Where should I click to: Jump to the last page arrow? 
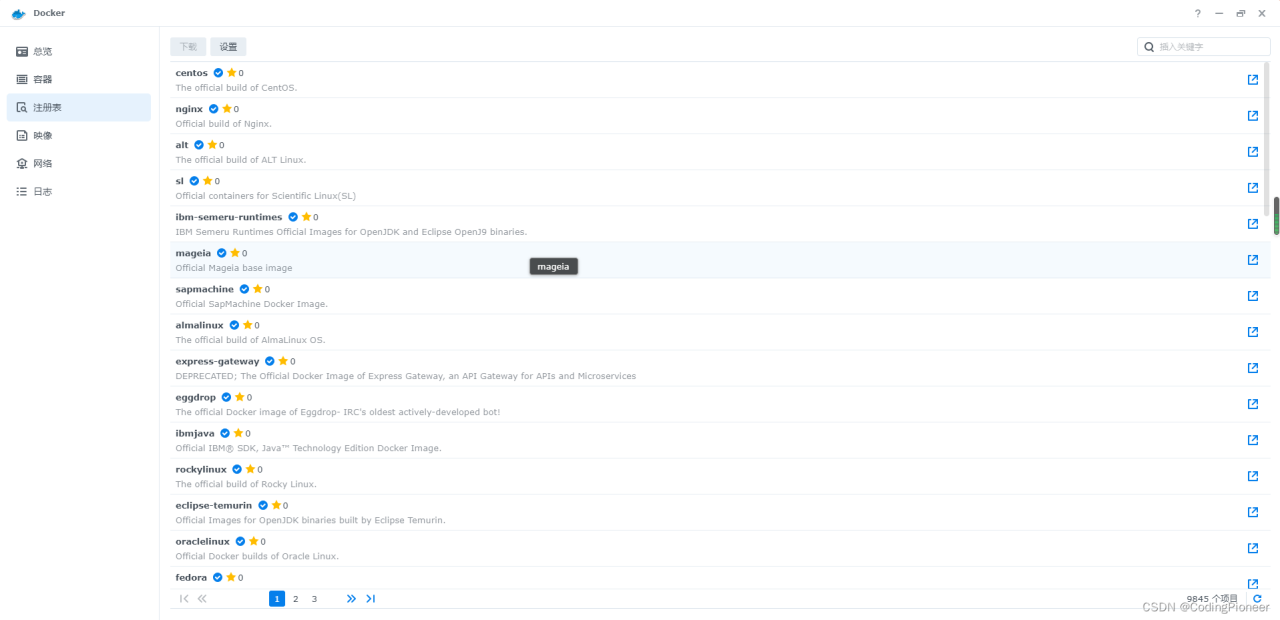(x=370, y=599)
